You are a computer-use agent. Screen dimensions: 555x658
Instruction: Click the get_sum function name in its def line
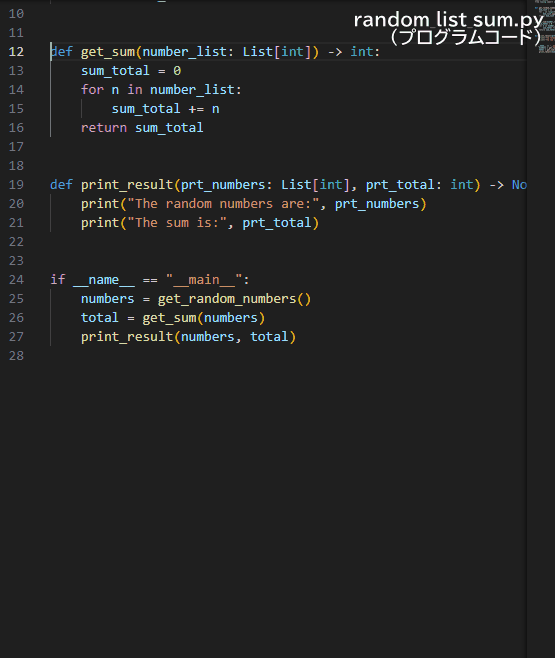click(108, 52)
